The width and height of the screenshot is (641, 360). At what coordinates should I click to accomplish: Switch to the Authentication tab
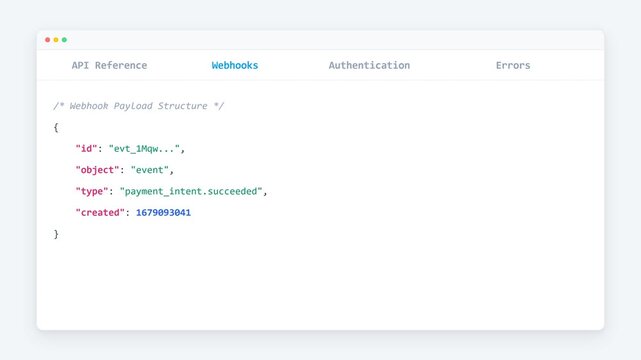369,65
